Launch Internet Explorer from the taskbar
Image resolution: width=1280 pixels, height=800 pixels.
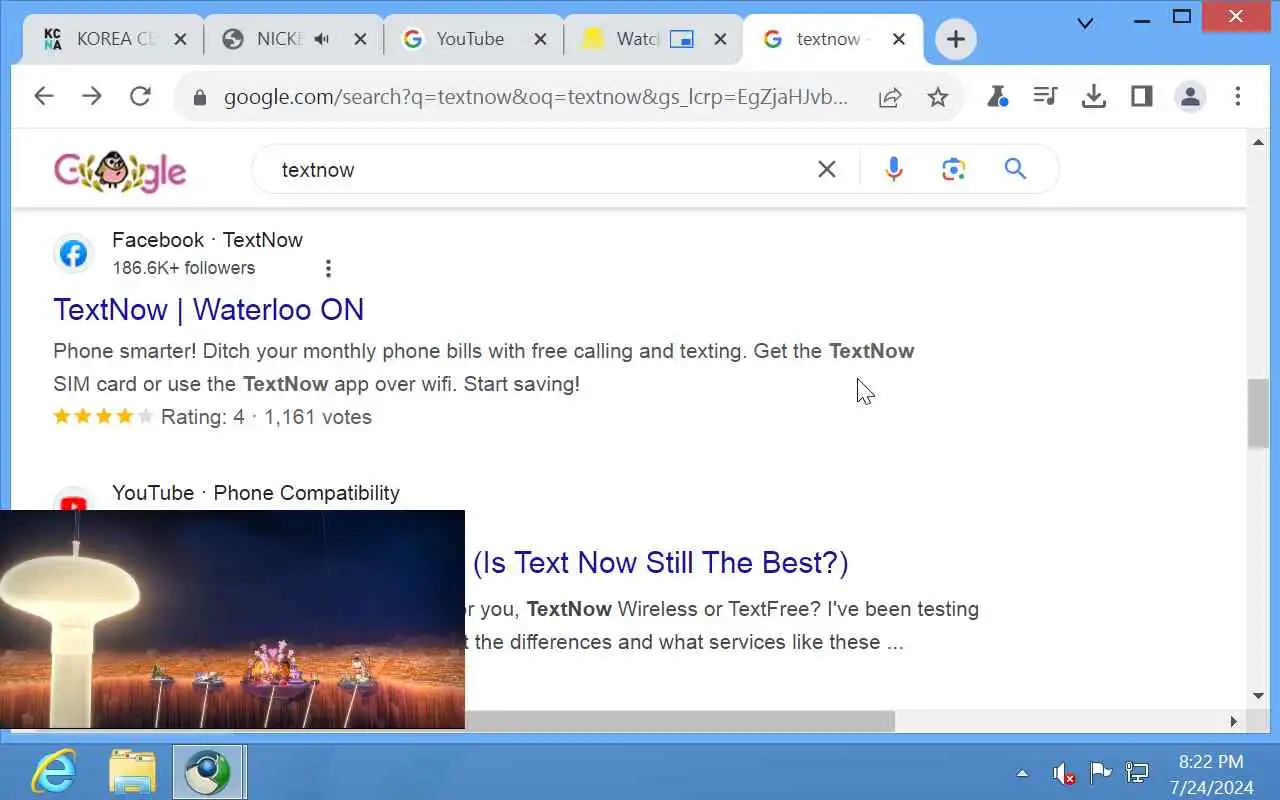53,773
